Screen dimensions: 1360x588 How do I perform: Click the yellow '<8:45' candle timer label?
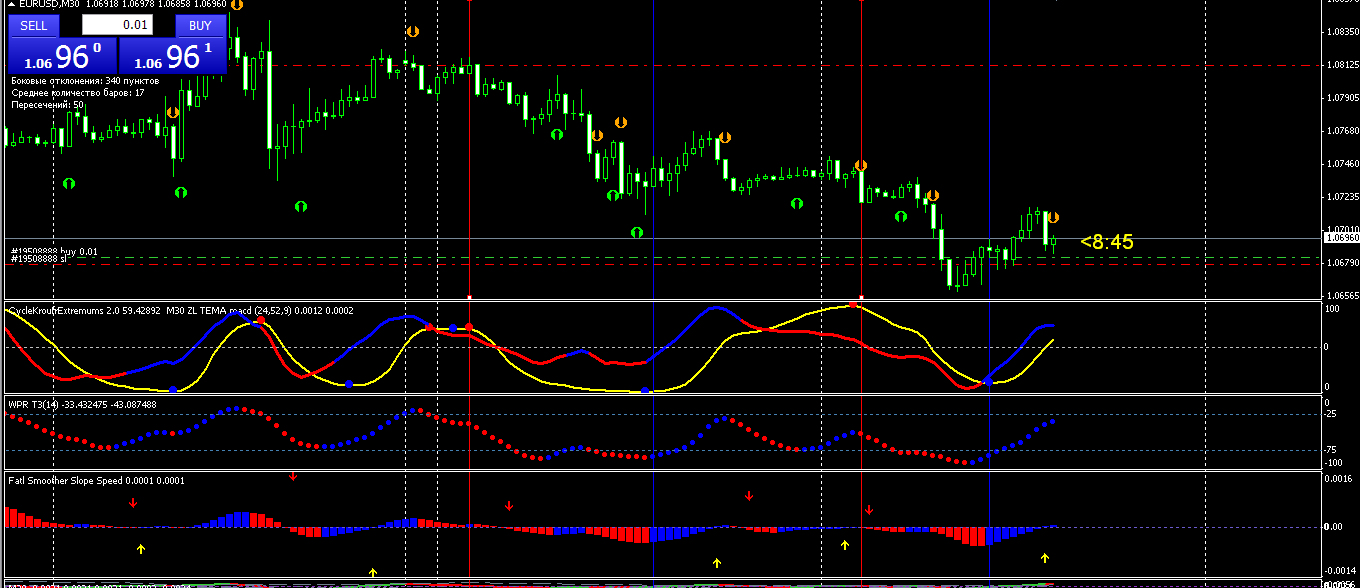click(x=1107, y=242)
